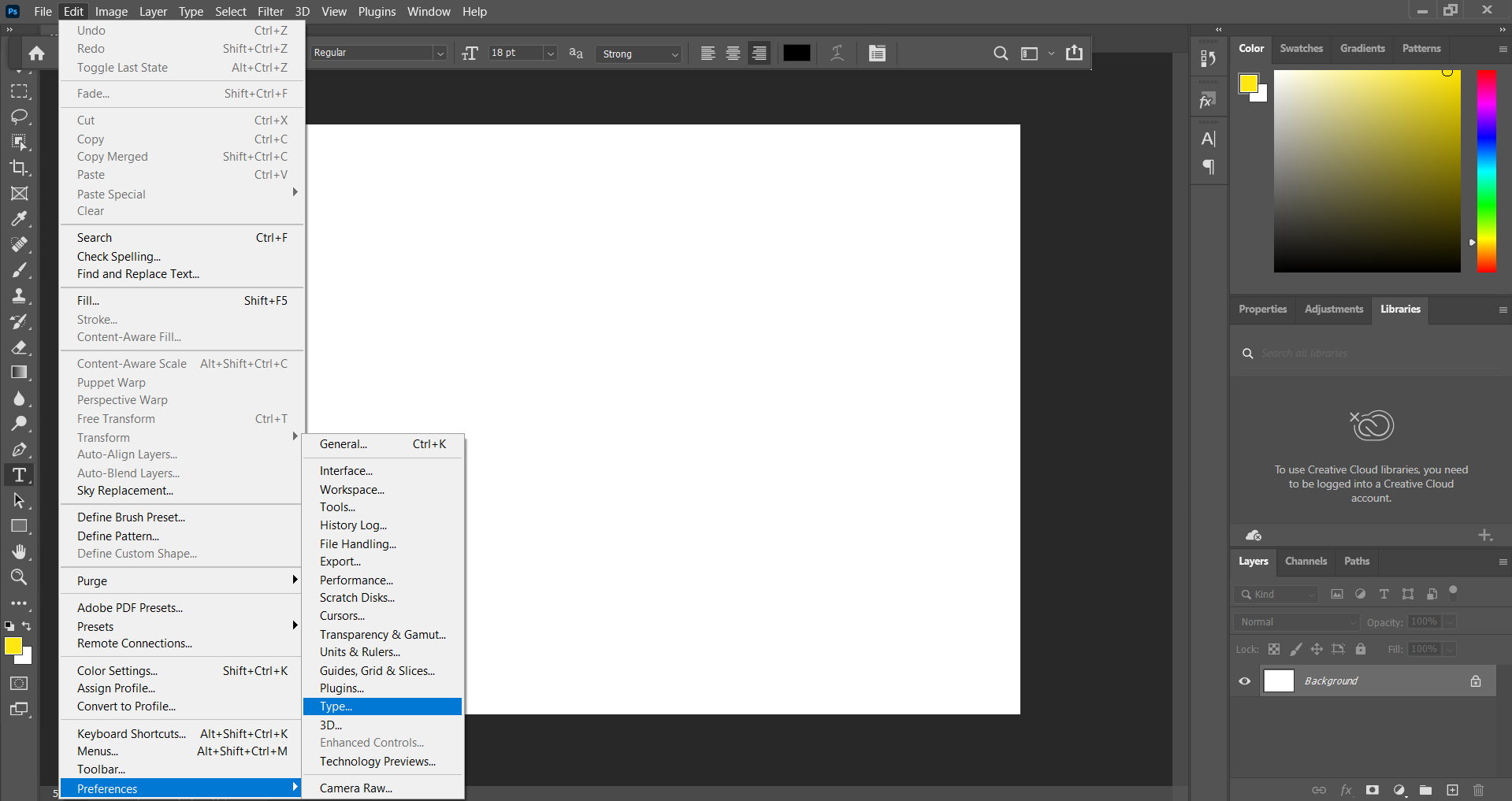Center align text in options bar
The width and height of the screenshot is (1512, 801).
pos(733,54)
